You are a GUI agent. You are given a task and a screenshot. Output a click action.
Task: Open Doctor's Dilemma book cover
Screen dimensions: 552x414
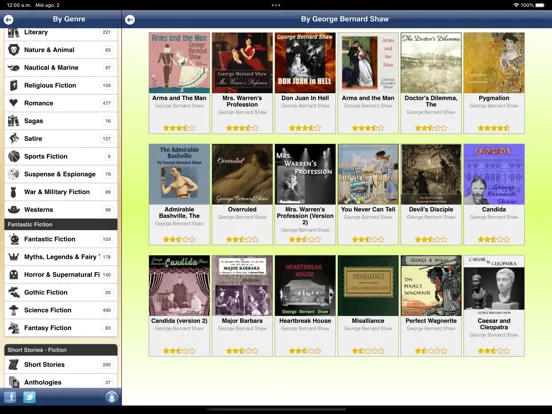(x=431, y=63)
